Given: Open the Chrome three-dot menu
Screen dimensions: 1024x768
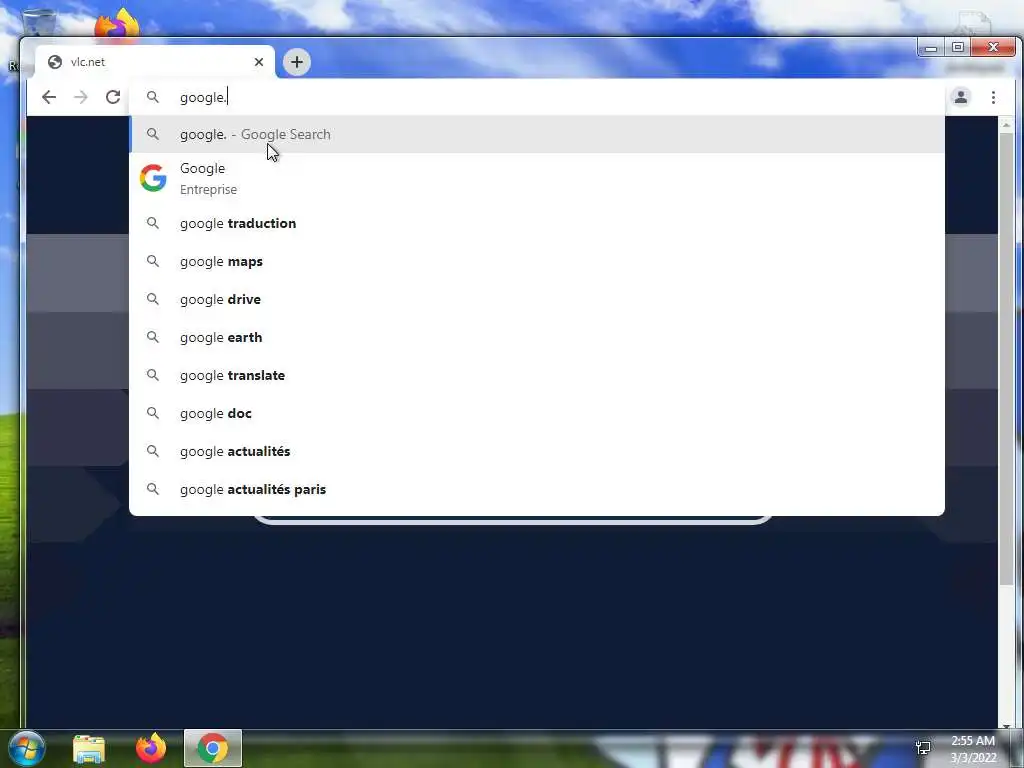Looking at the screenshot, I should tap(993, 97).
